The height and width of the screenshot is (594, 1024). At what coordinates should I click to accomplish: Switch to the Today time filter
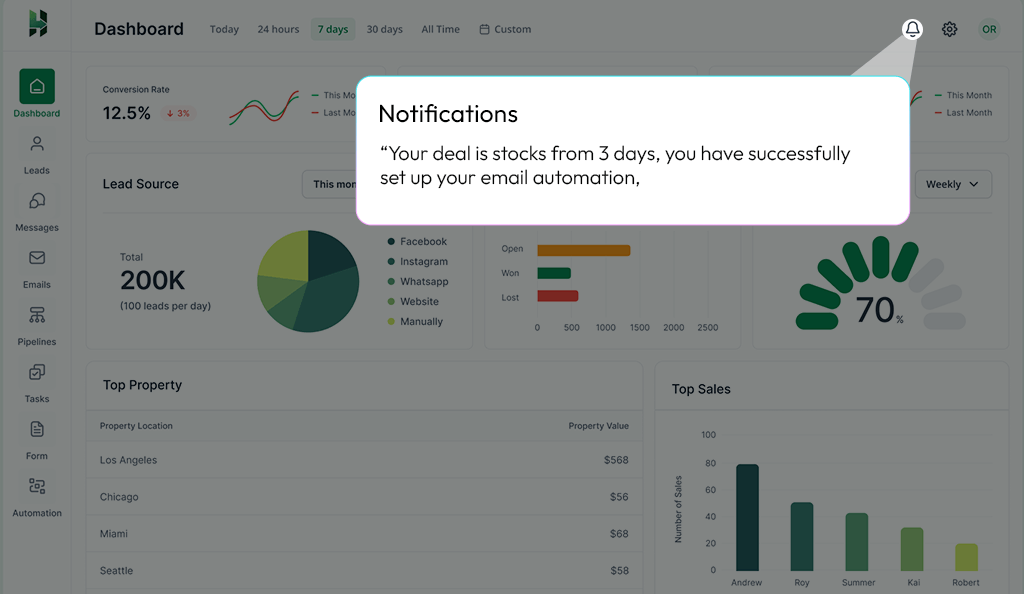(x=224, y=29)
